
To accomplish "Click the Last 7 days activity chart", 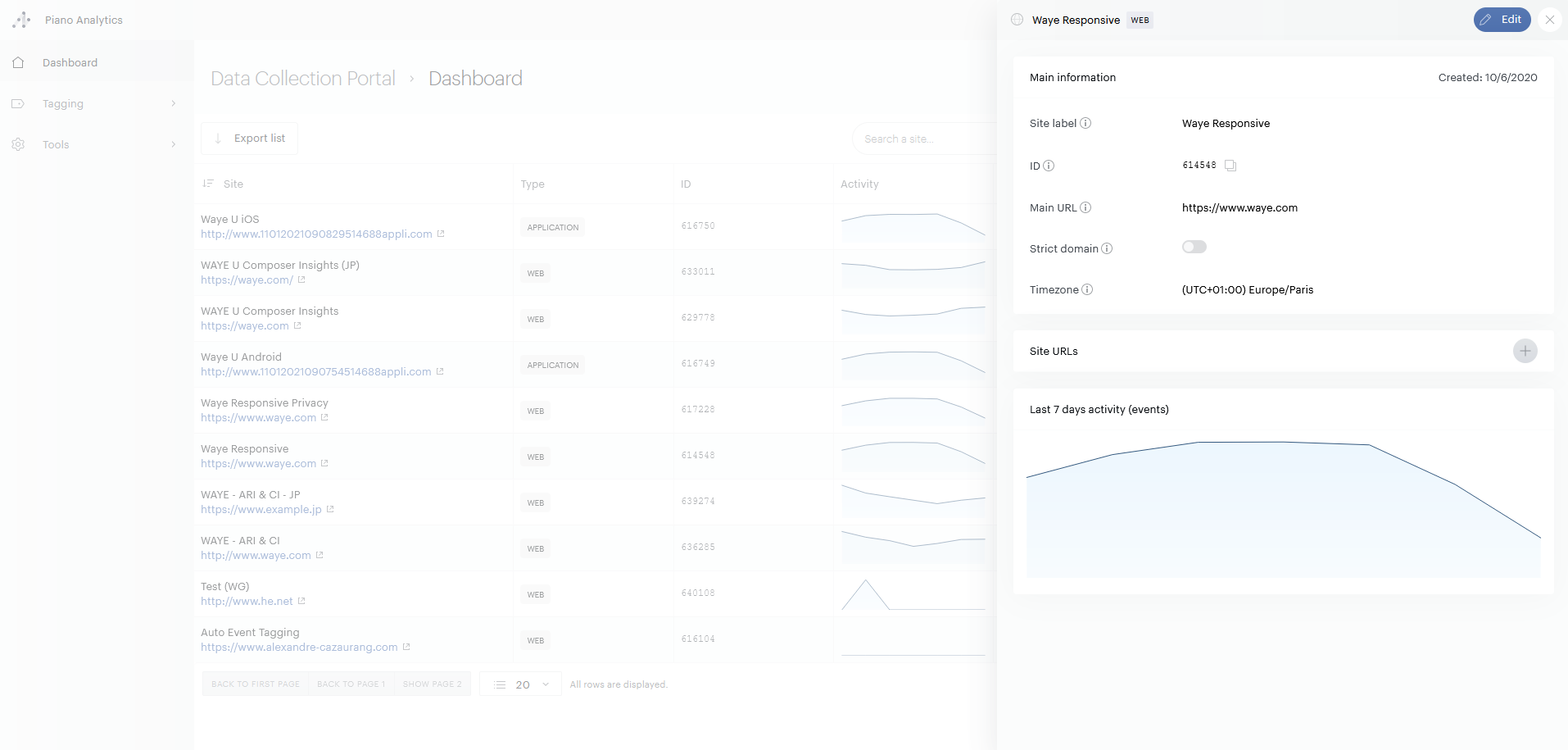I will tap(1283, 508).
